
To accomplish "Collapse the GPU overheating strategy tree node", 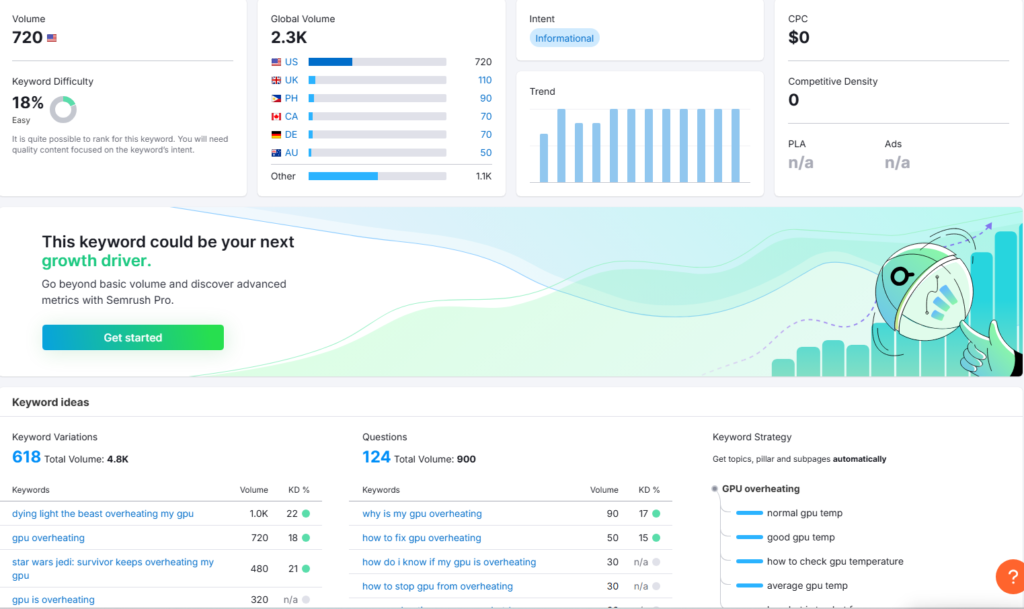I will coord(714,489).
